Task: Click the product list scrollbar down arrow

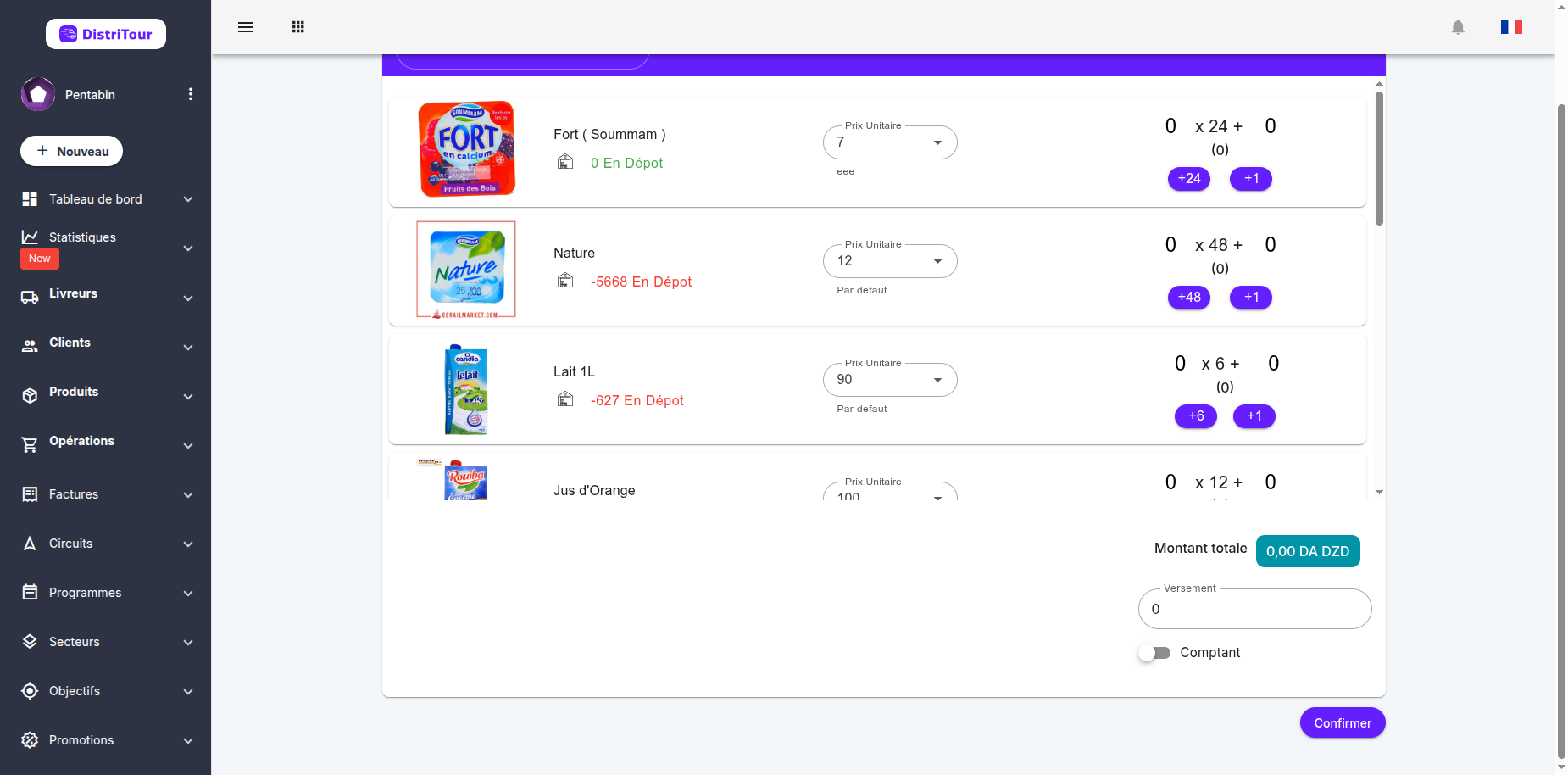Action: coord(1379,492)
